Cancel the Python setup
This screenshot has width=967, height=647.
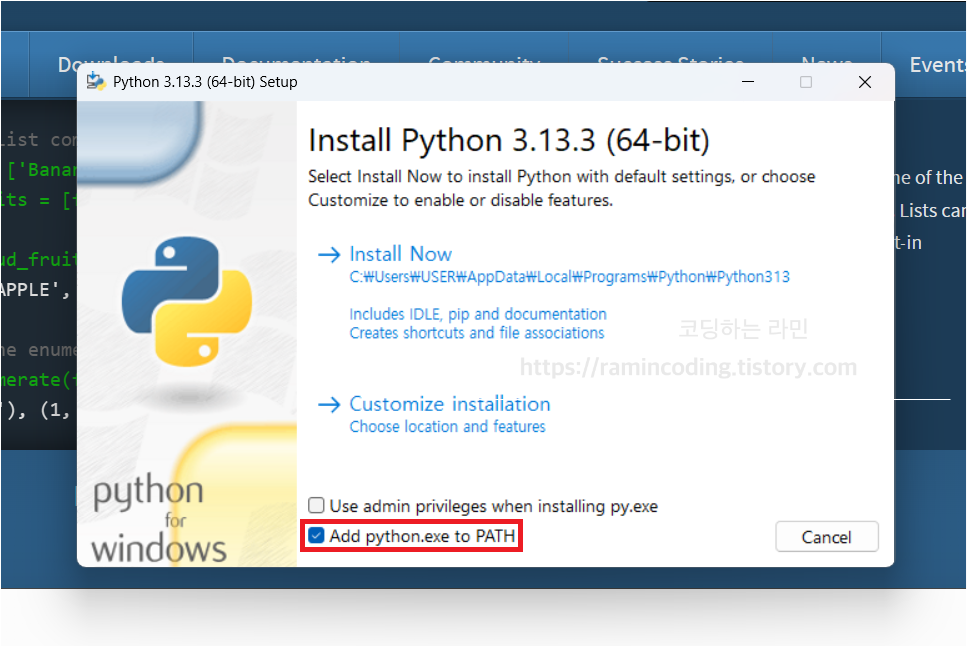(x=826, y=537)
